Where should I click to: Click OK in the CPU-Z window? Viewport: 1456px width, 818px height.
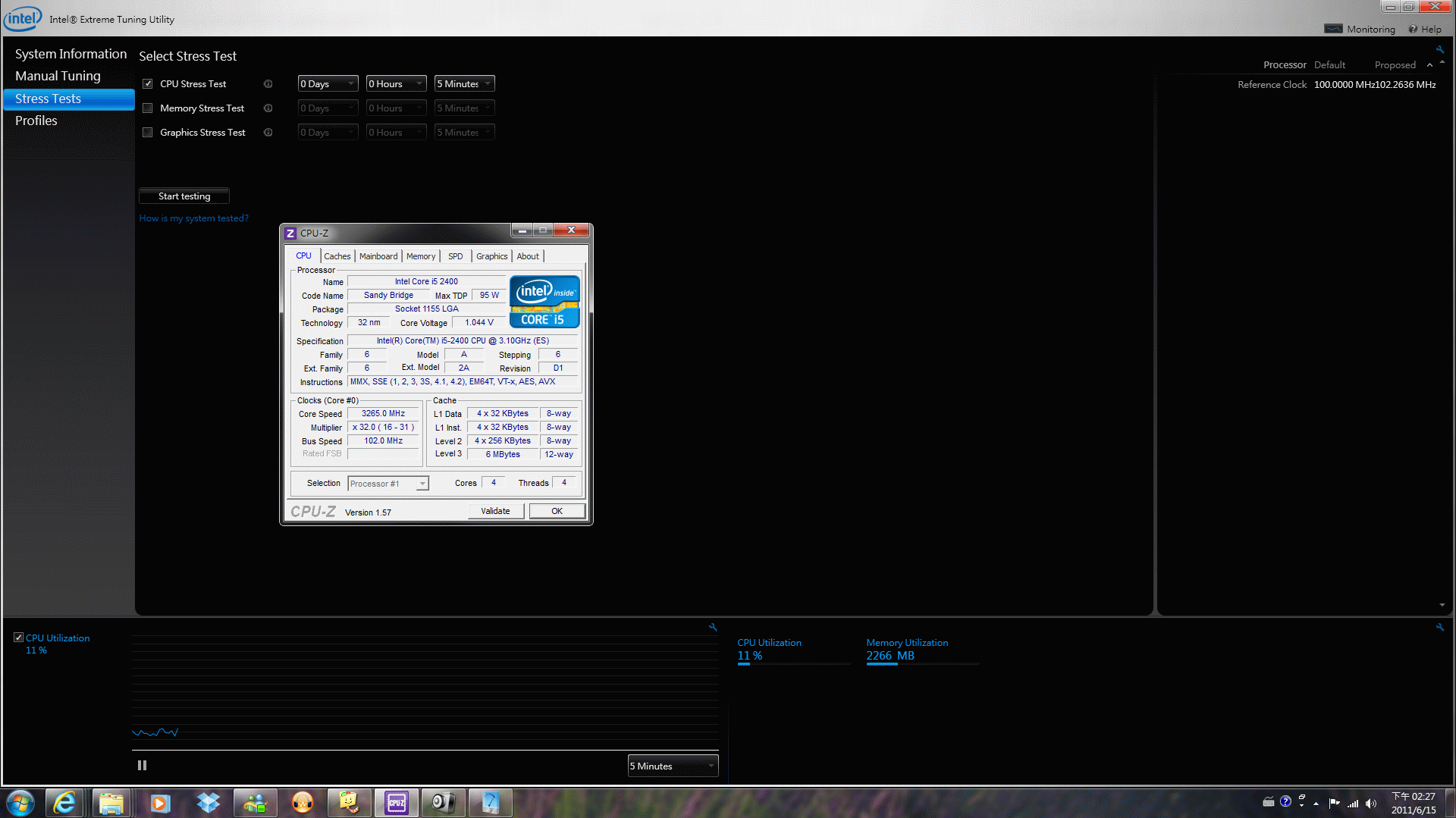pyautogui.click(x=557, y=511)
